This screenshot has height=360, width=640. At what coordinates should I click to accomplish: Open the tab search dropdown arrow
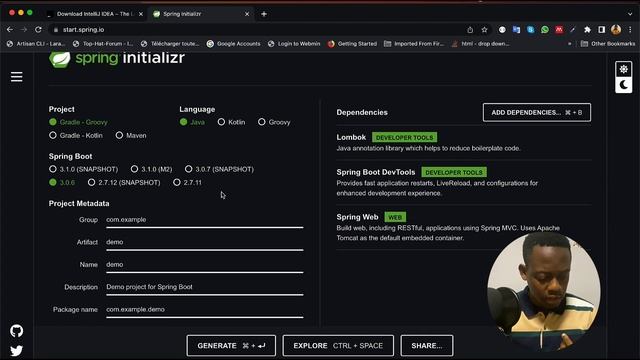tap(630, 14)
